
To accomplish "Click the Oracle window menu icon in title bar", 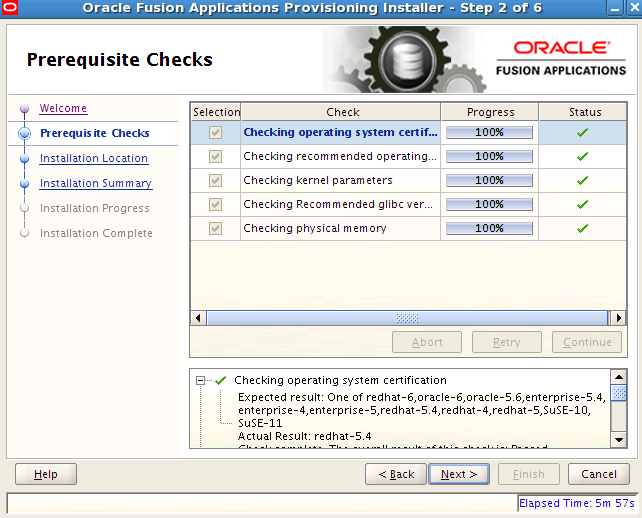I will (x=10, y=8).
